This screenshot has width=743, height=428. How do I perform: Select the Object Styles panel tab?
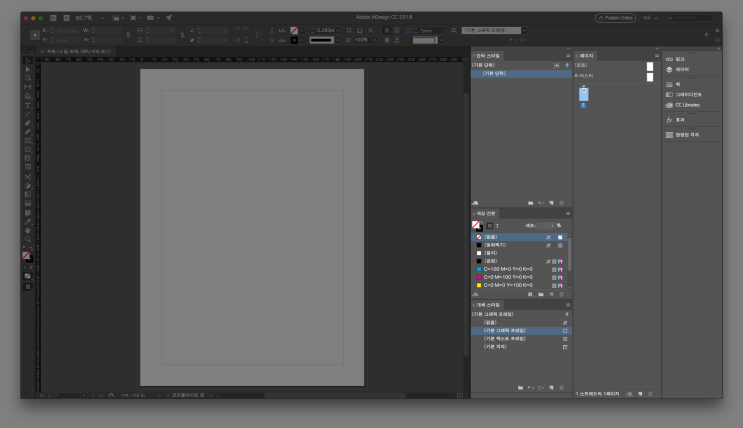(x=487, y=305)
